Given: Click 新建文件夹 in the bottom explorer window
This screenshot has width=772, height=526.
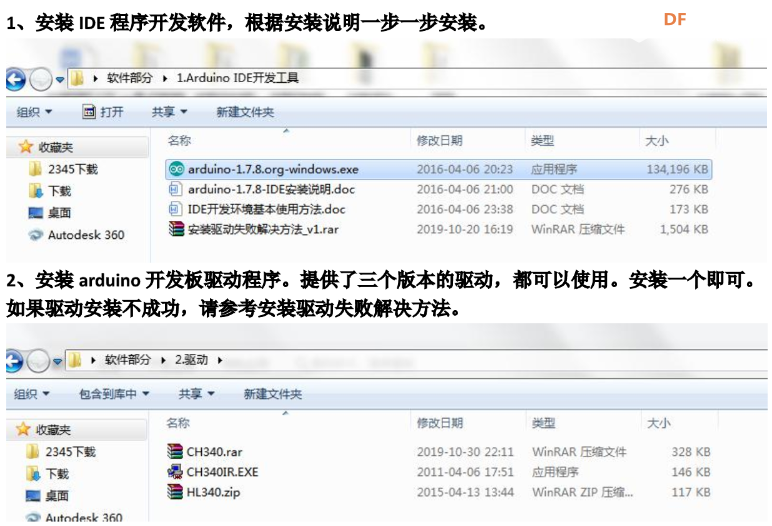Looking at the screenshot, I should click(x=273, y=394).
